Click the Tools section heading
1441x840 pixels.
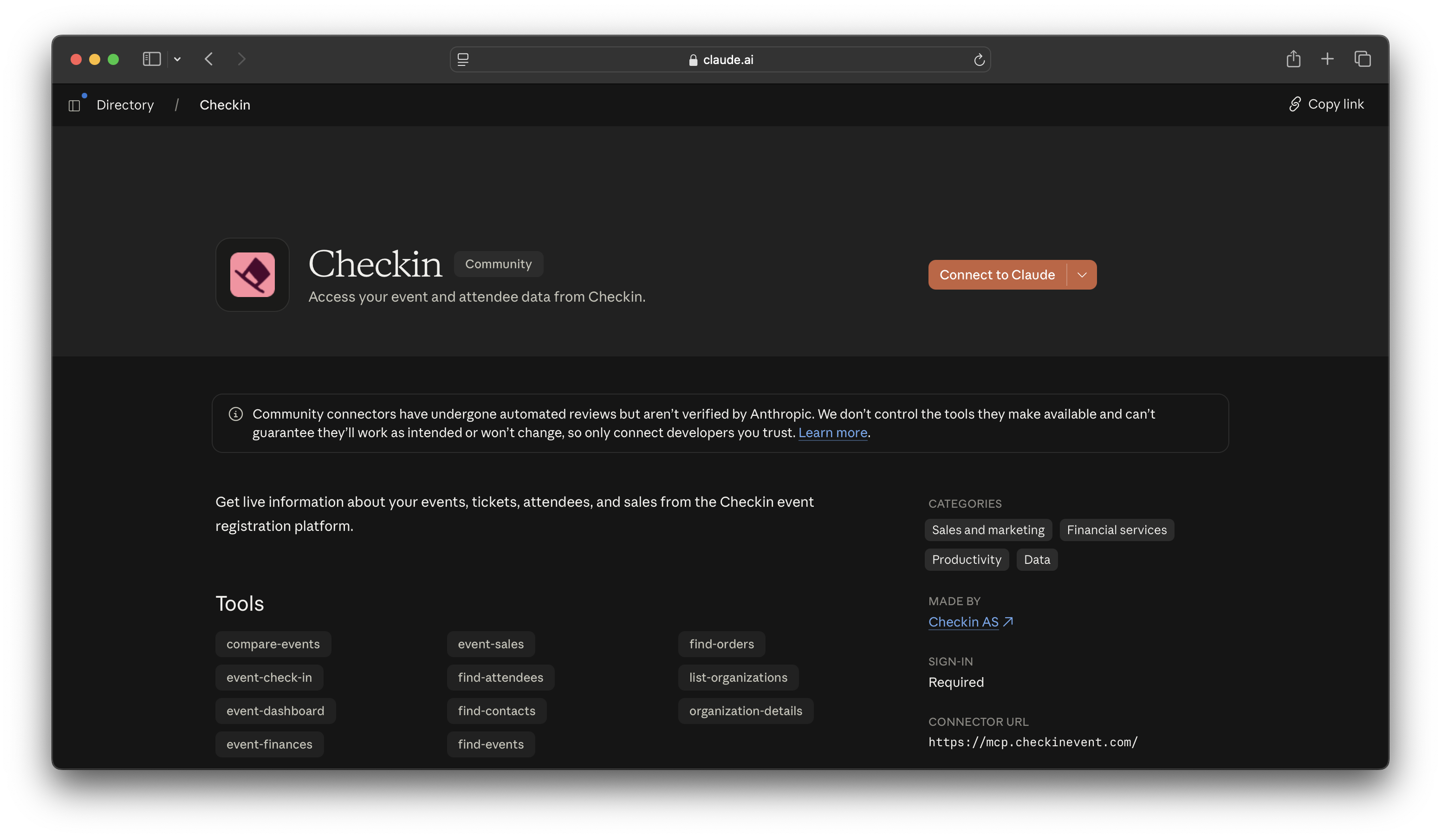[240, 604]
